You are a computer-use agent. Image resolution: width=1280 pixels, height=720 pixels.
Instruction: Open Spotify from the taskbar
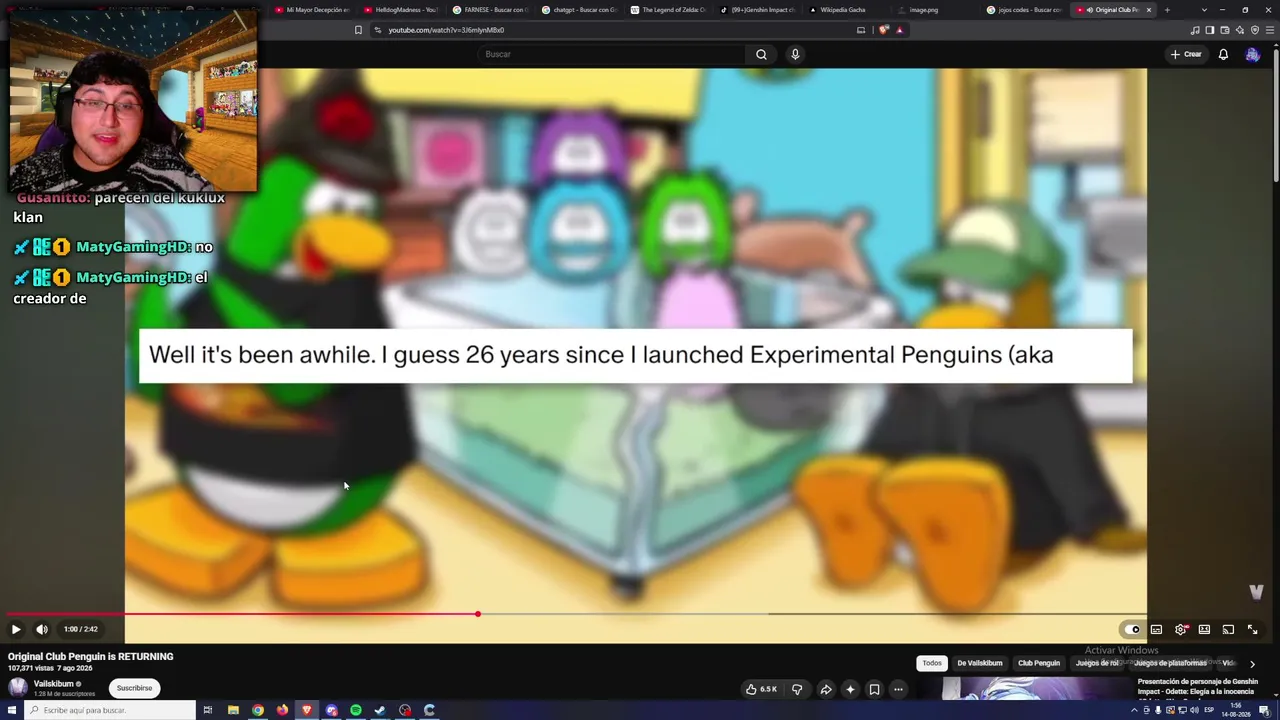click(x=356, y=710)
